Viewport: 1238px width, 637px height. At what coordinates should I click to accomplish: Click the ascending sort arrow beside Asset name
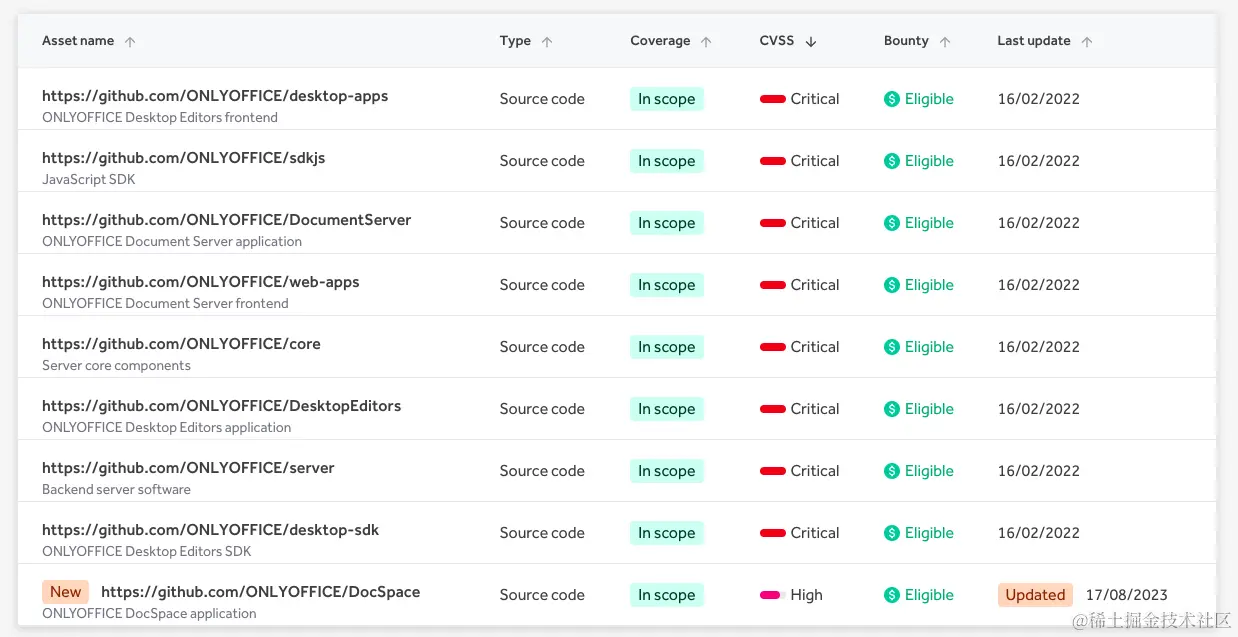click(x=130, y=41)
